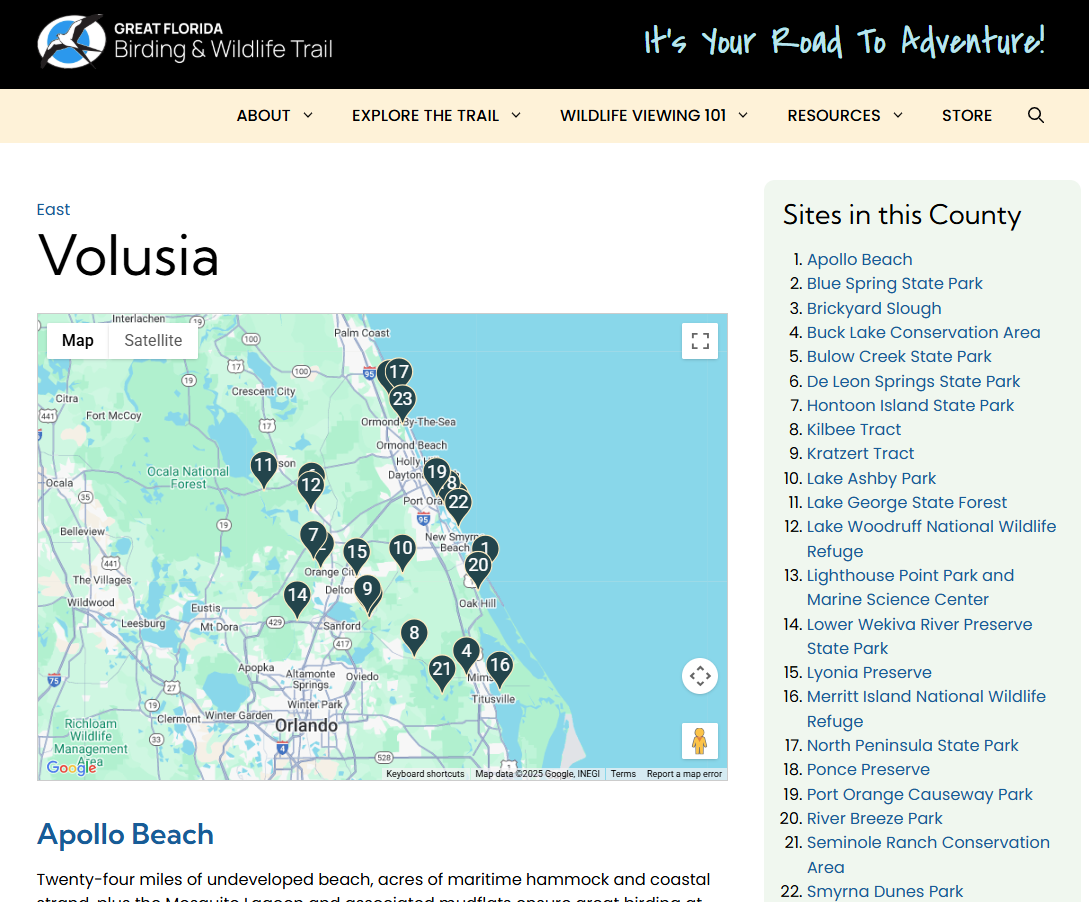This screenshot has height=902, width=1089.
Task: Switch the map to Satellite view
Action: [152, 340]
